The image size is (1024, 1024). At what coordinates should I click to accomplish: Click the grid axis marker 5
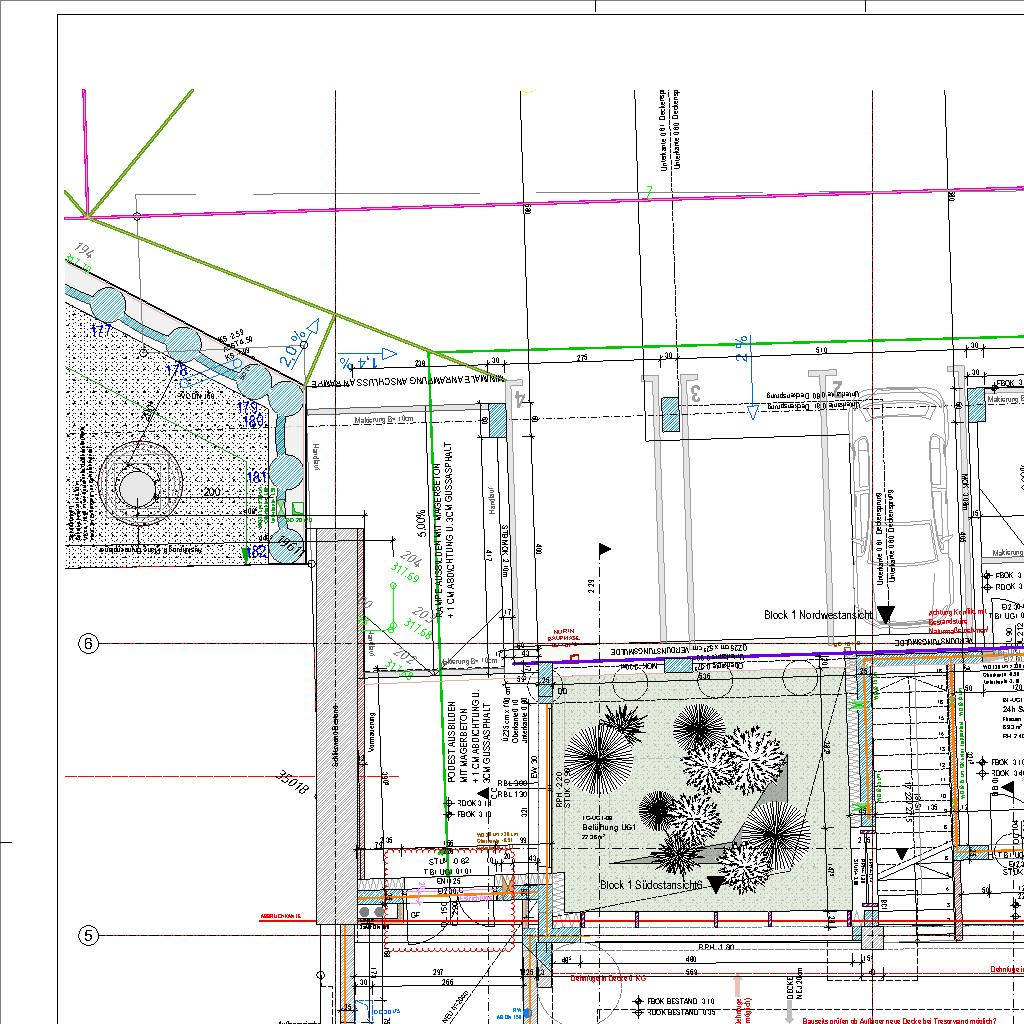pyautogui.click(x=89, y=936)
